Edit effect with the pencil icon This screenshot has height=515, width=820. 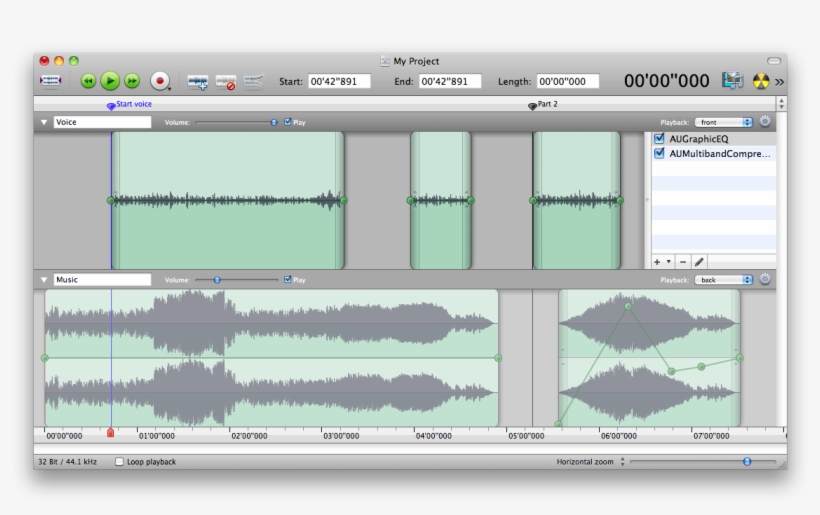(699, 262)
